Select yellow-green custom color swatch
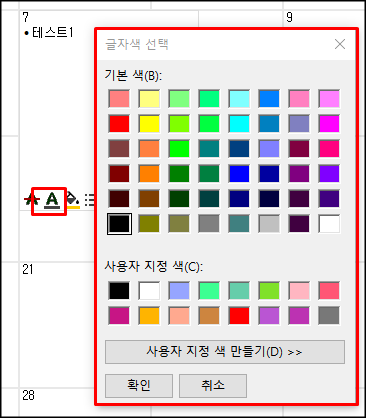 point(269,290)
